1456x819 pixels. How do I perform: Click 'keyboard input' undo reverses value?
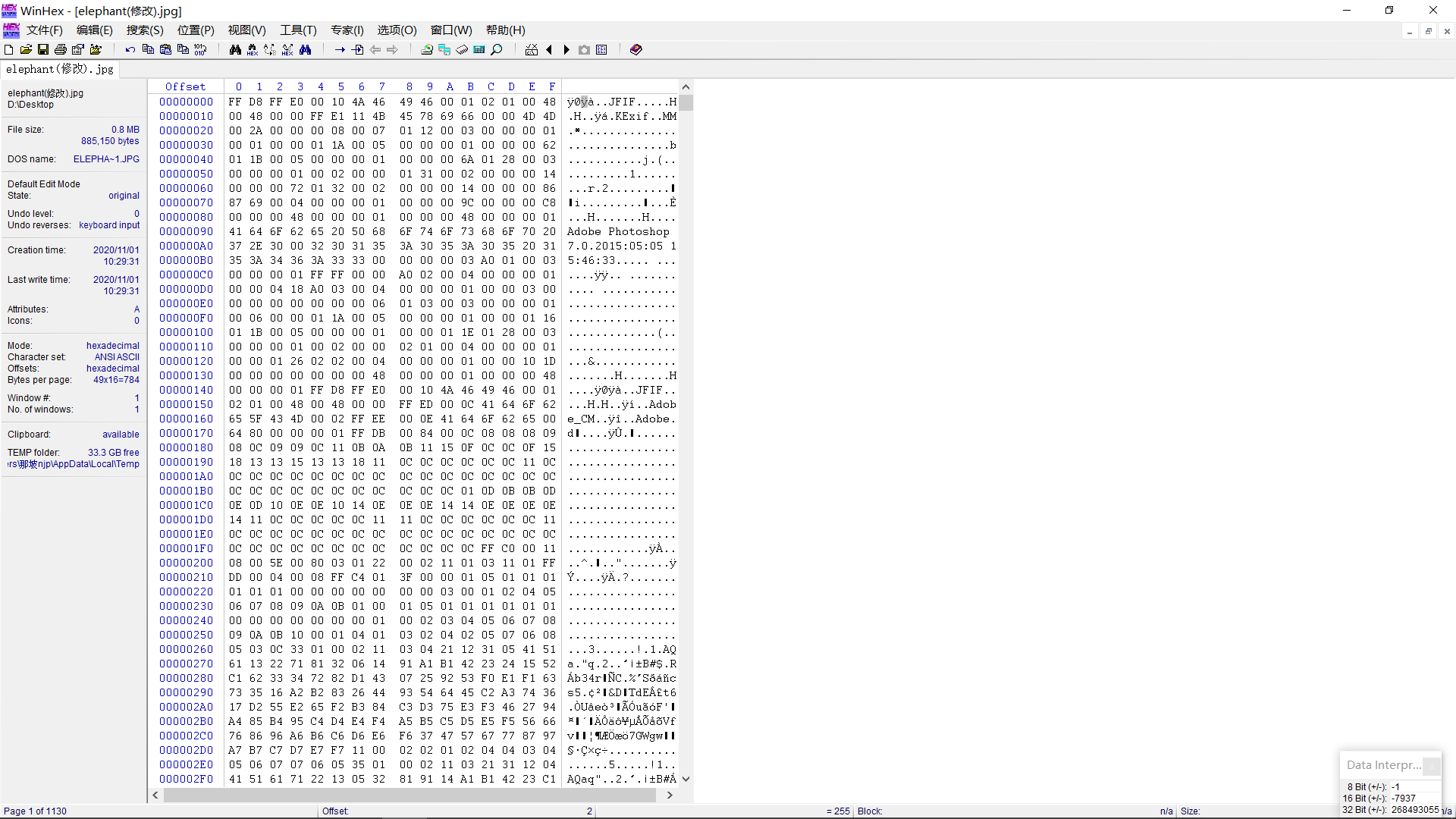[109, 225]
